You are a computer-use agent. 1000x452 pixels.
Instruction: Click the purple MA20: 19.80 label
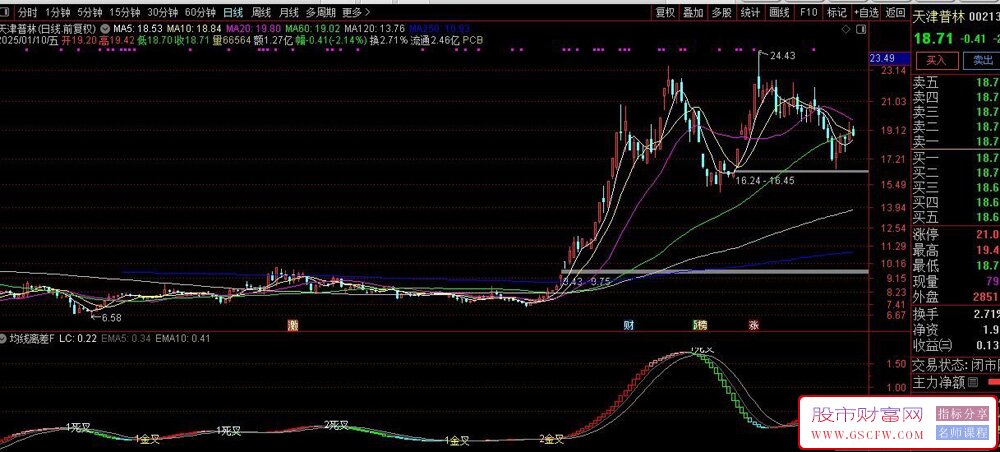(x=254, y=29)
